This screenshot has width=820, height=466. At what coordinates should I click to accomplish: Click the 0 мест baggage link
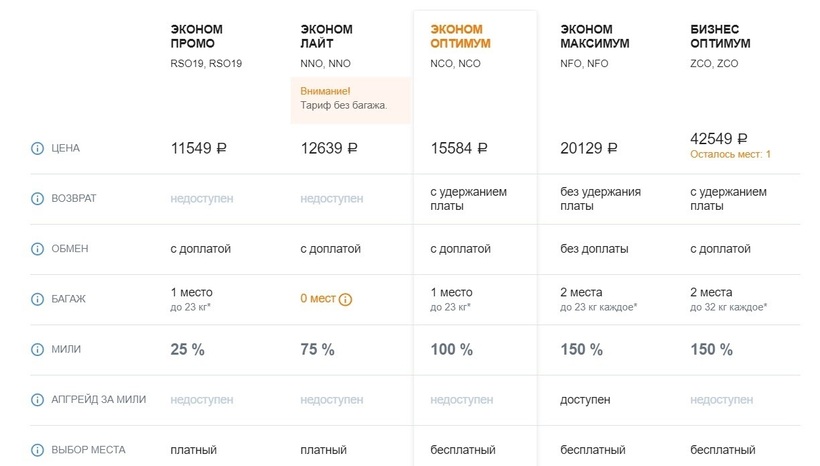coord(318,299)
